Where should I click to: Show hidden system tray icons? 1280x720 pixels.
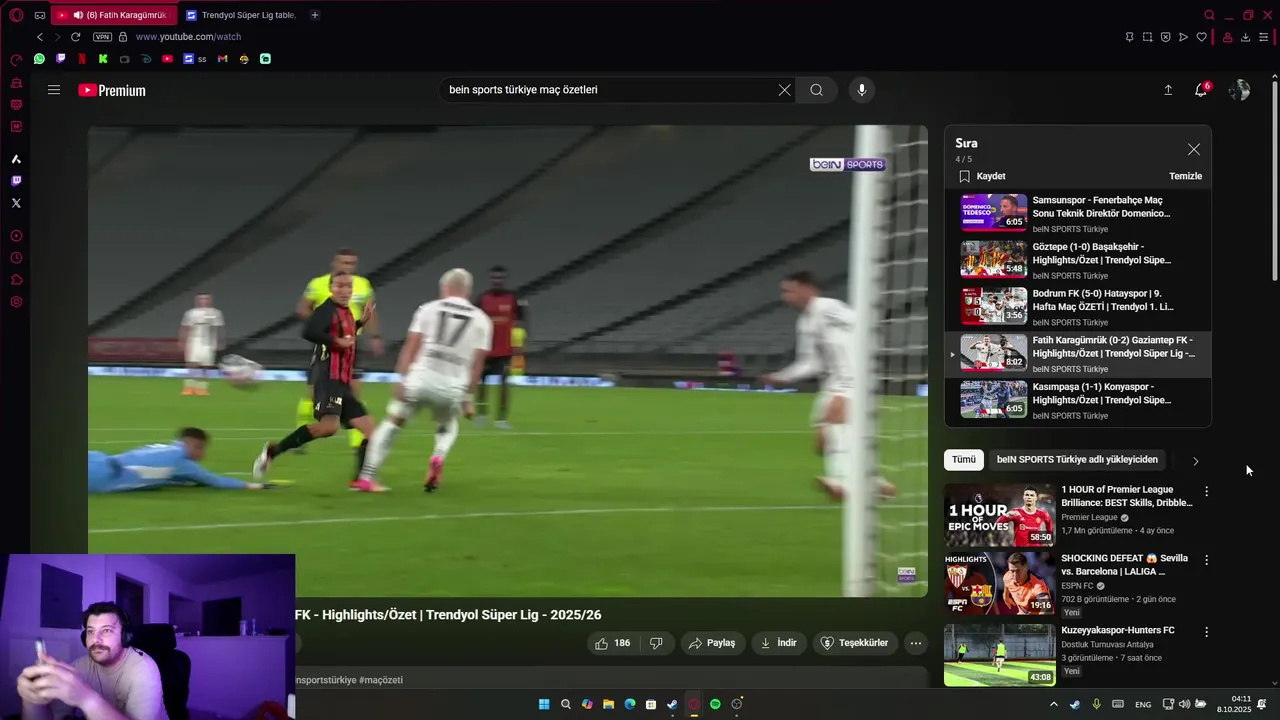tap(1053, 704)
